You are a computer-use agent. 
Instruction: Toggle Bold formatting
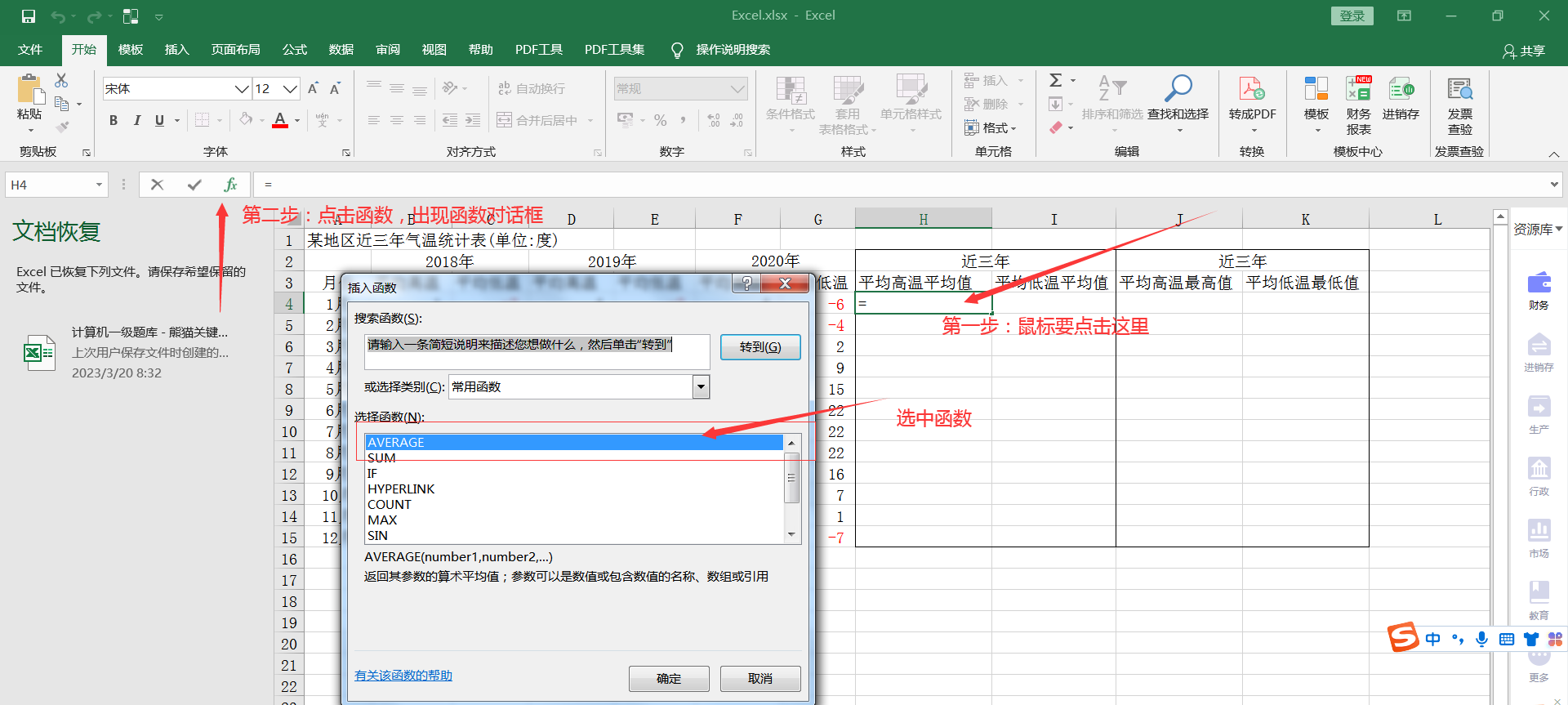click(x=114, y=120)
